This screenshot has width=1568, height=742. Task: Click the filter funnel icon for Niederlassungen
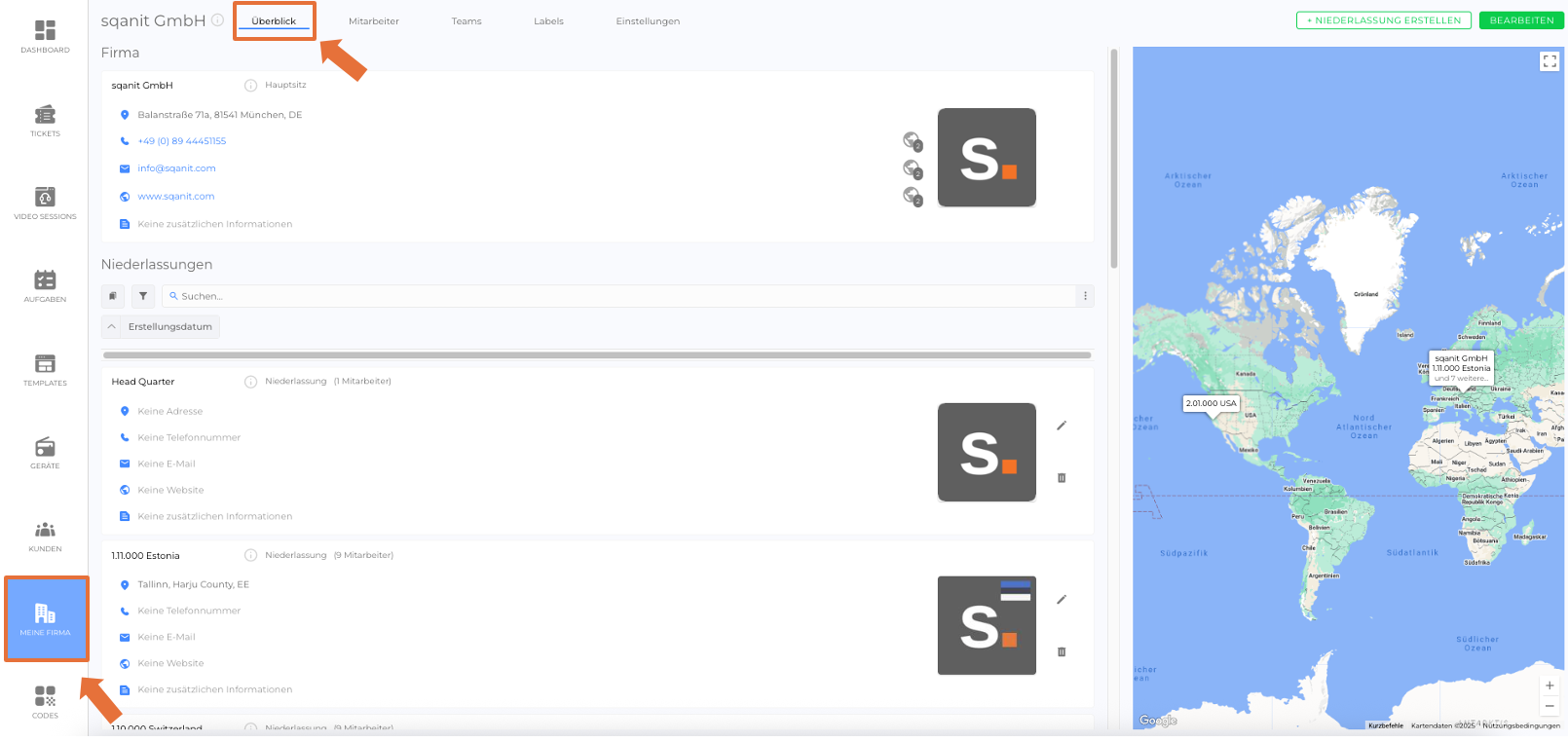tap(143, 296)
